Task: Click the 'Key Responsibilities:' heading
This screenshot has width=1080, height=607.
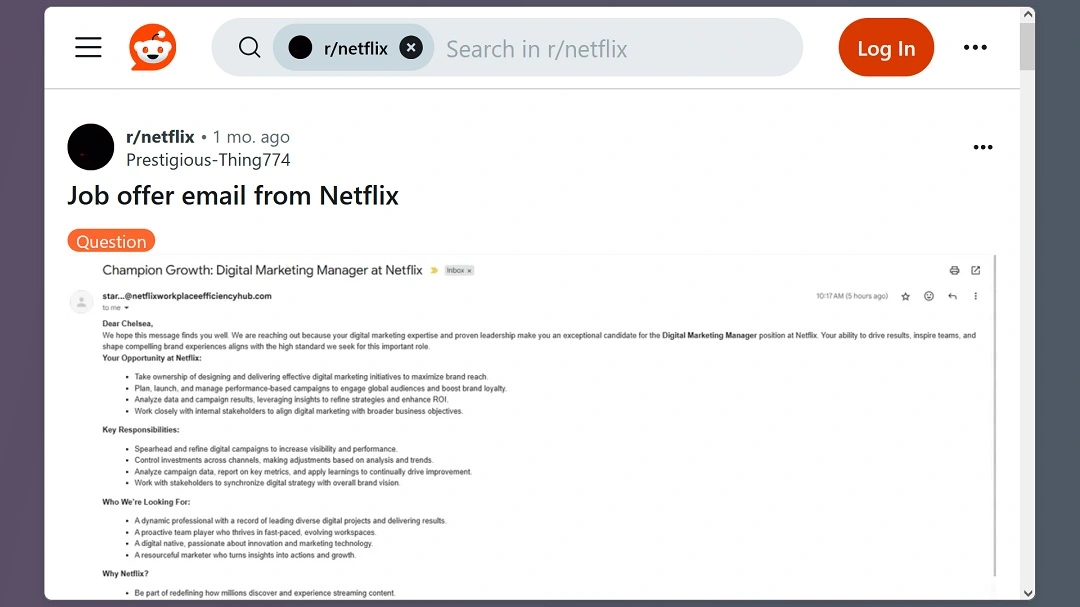Action: pos(141,430)
